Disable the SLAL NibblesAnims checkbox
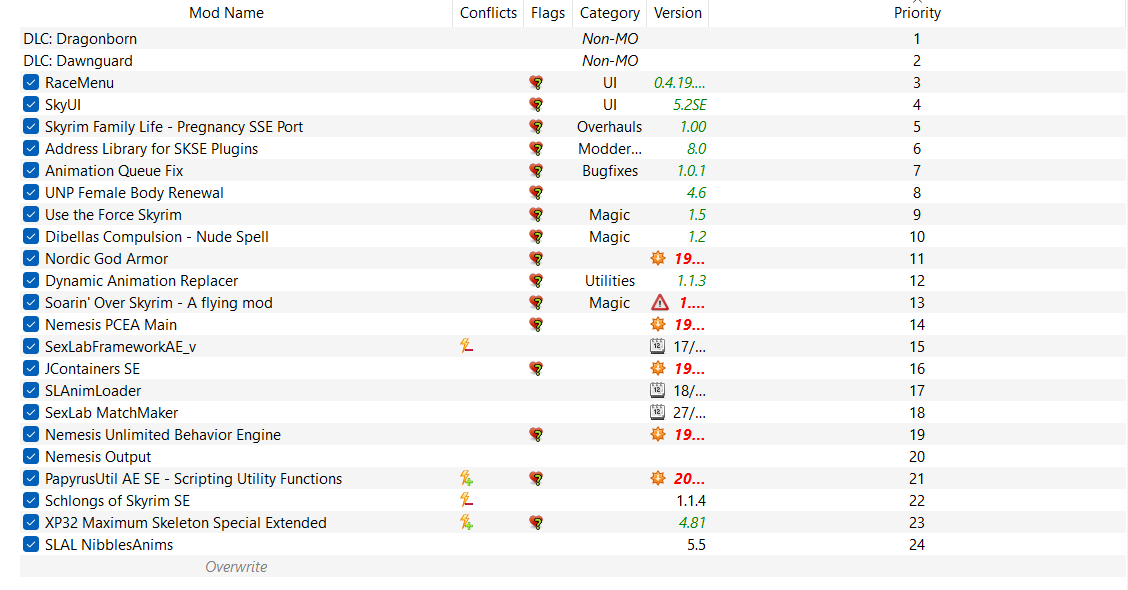Image resolution: width=1128 pixels, height=590 pixels. [x=31, y=545]
